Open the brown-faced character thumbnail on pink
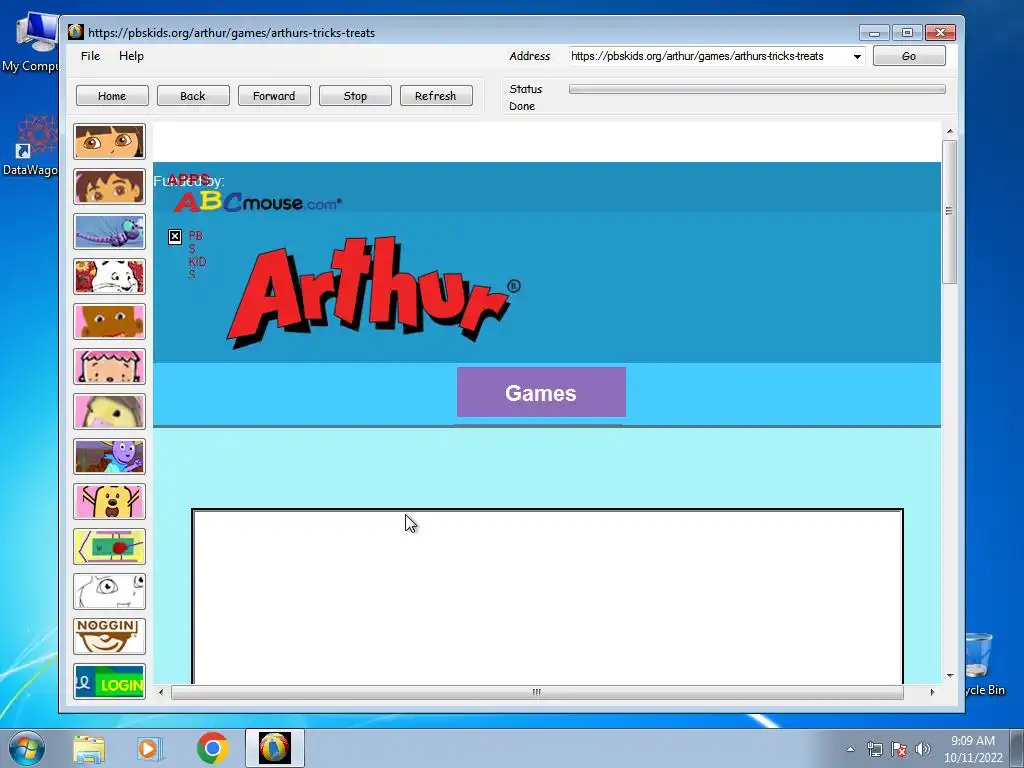This screenshot has width=1024, height=768. point(109,321)
